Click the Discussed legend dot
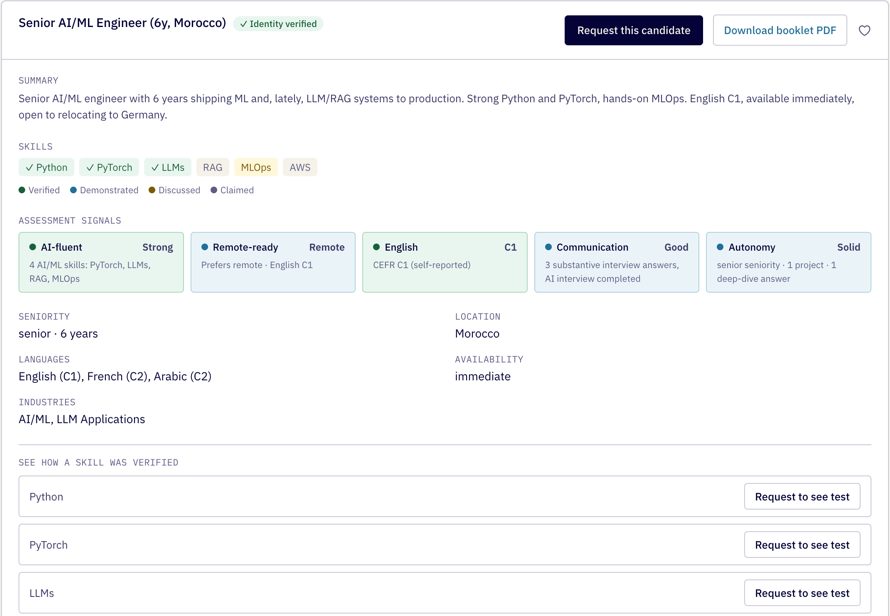 click(152, 190)
